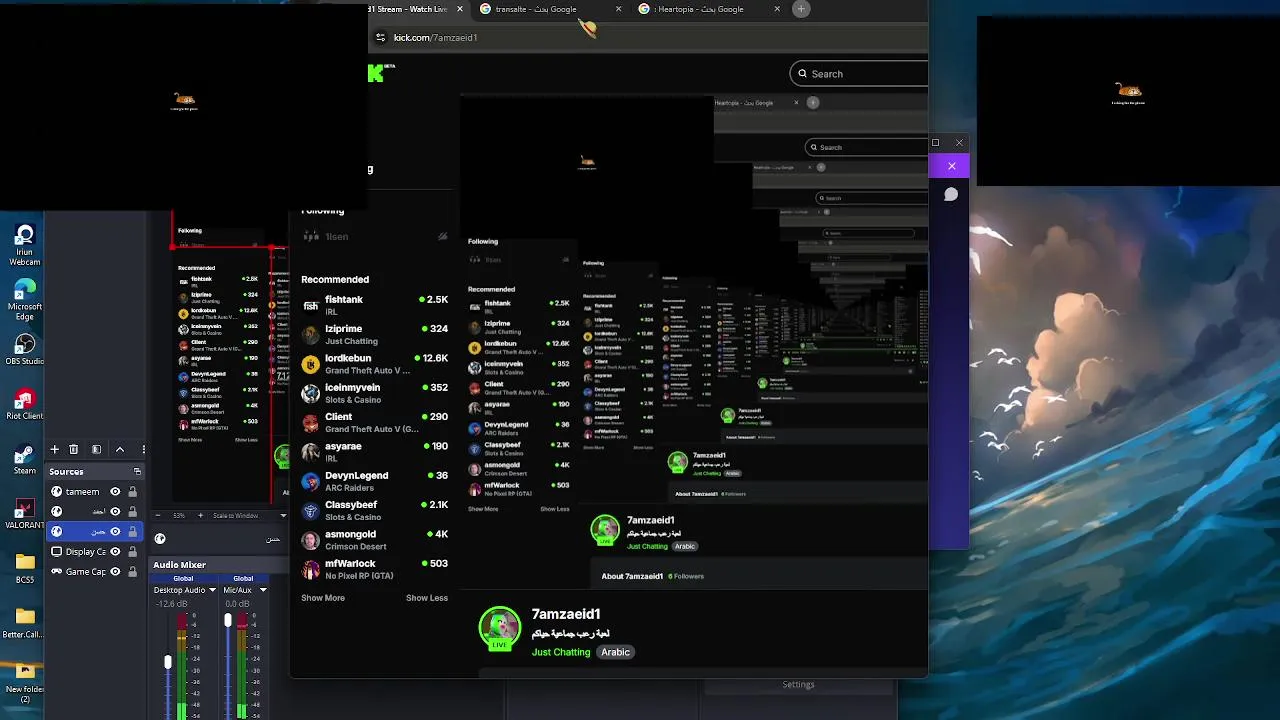This screenshot has width=1280, height=720.
Task: Click the Just Chatting category link
Action: [561, 652]
